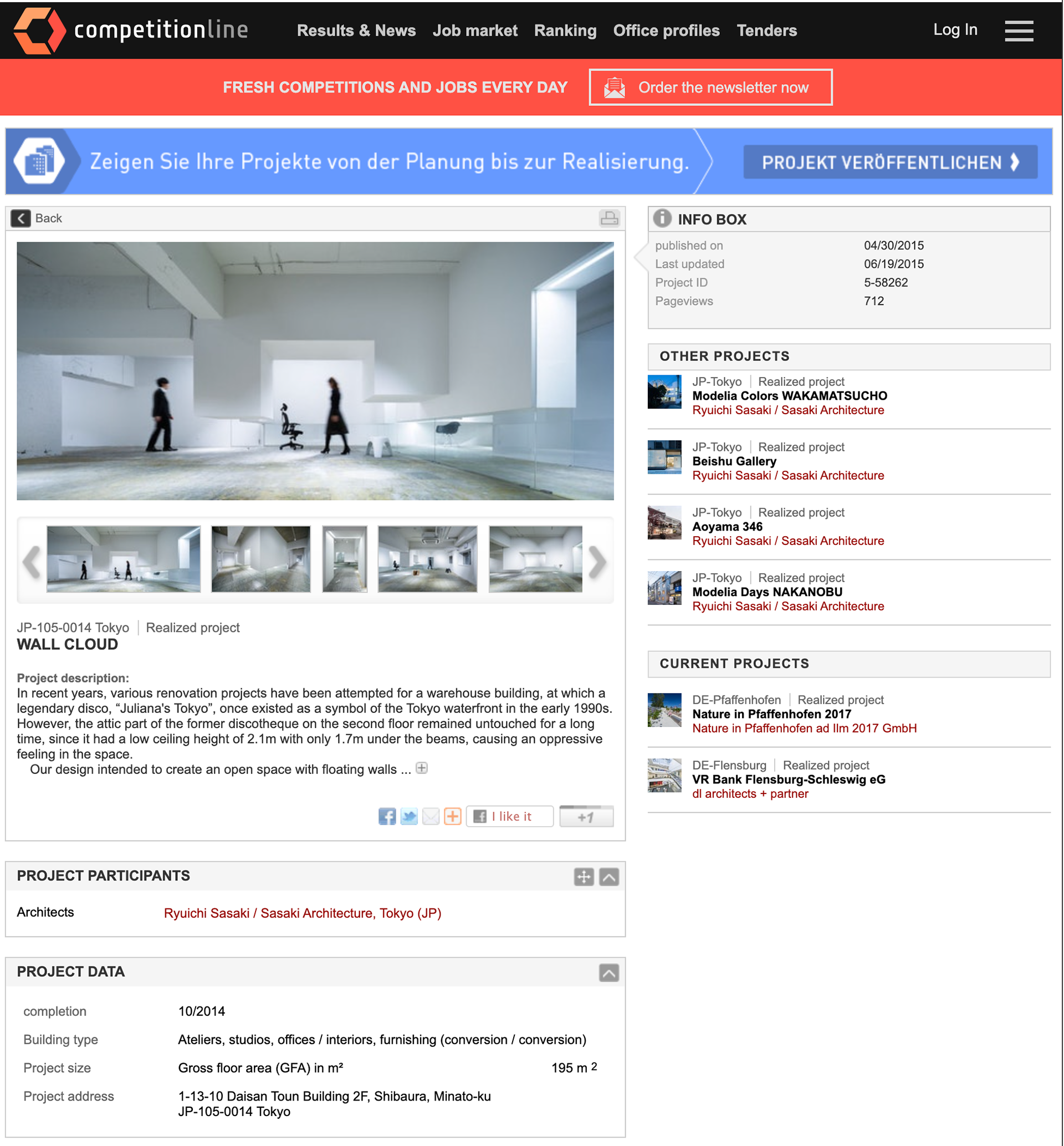Screen dimensions: 1064x1146
Task: Share project on Facebook icon
Action: pos(387,816)
